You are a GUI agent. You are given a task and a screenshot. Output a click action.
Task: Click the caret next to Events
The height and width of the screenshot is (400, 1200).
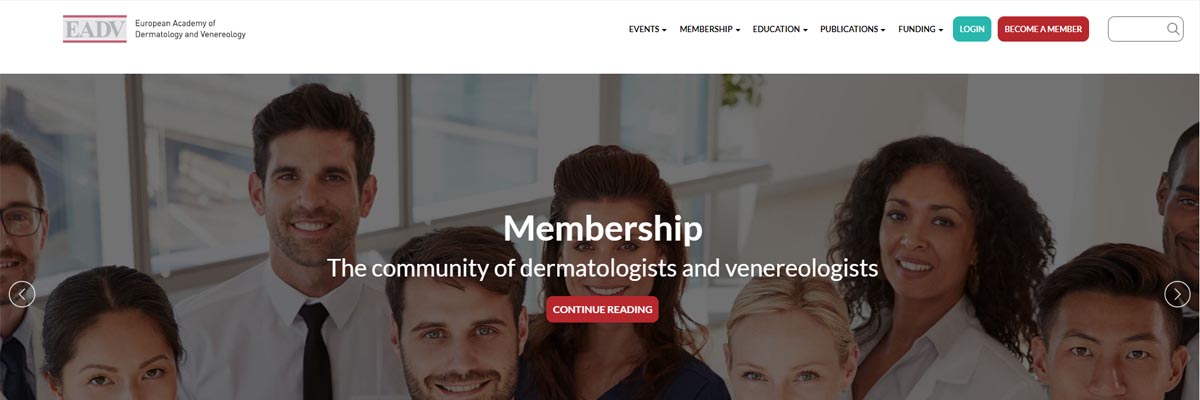[x=664, y=30]
